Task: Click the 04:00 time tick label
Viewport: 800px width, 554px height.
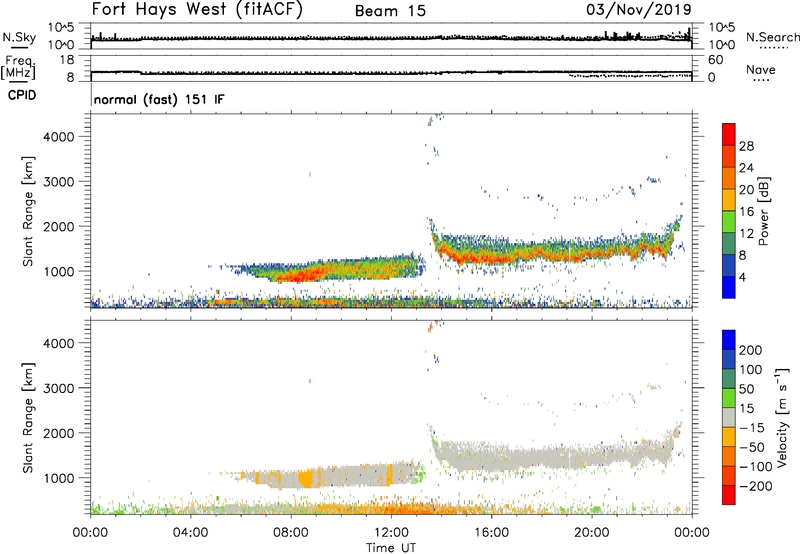Action: point(191,533)
